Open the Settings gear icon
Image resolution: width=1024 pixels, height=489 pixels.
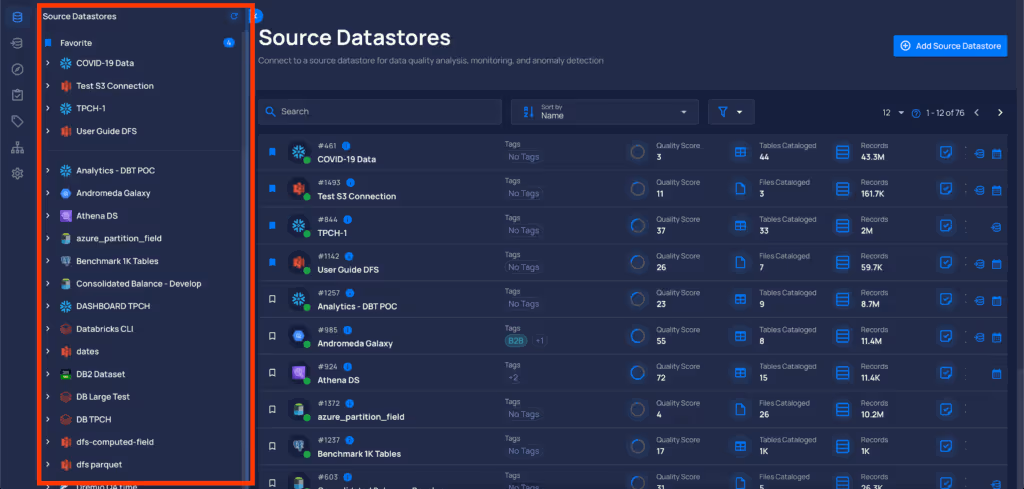(x=17, y=174)
